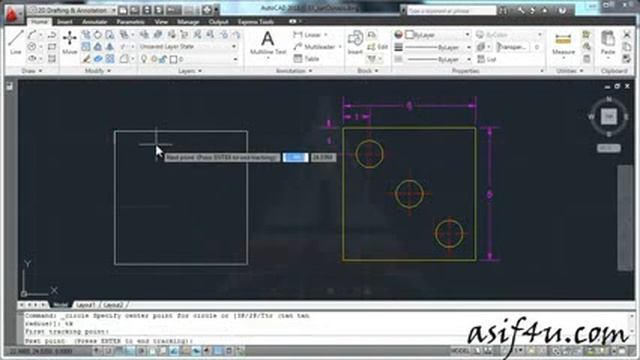Click Edit block button
The height and width of the screenshot is (360, 640).
378,47
